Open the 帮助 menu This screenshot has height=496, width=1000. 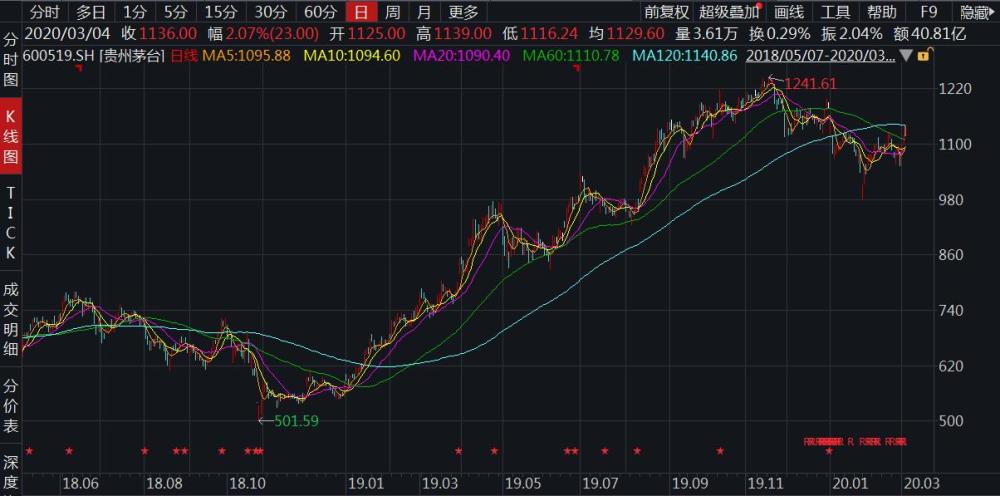(882, 12)
